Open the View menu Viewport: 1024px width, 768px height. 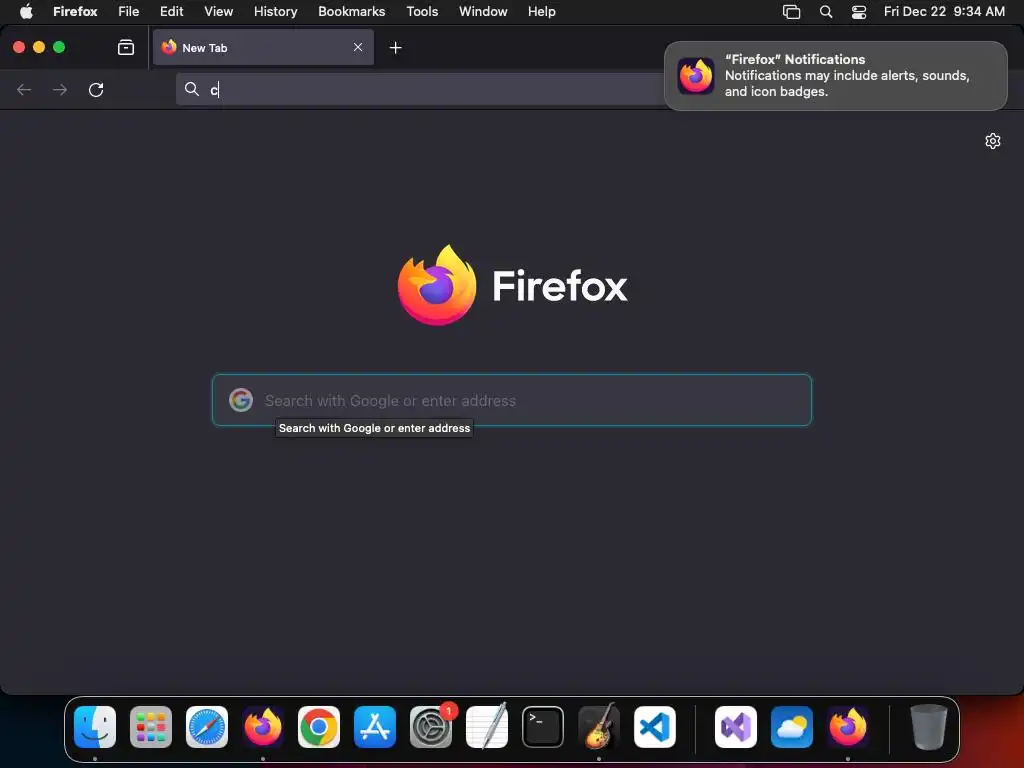(218, 11)
